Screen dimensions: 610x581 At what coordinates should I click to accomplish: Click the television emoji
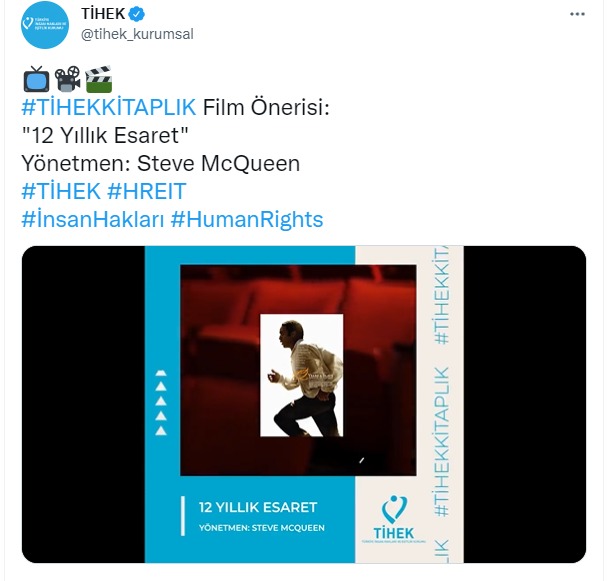click(36, 79)
